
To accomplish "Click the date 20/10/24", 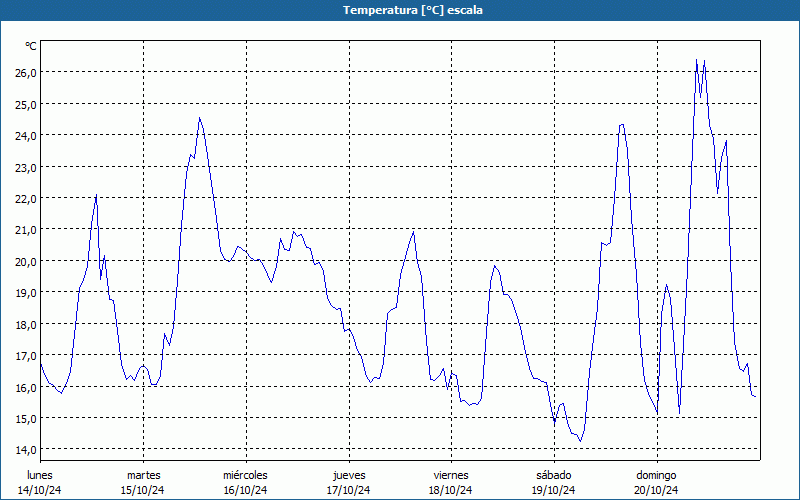I will 656,490.
